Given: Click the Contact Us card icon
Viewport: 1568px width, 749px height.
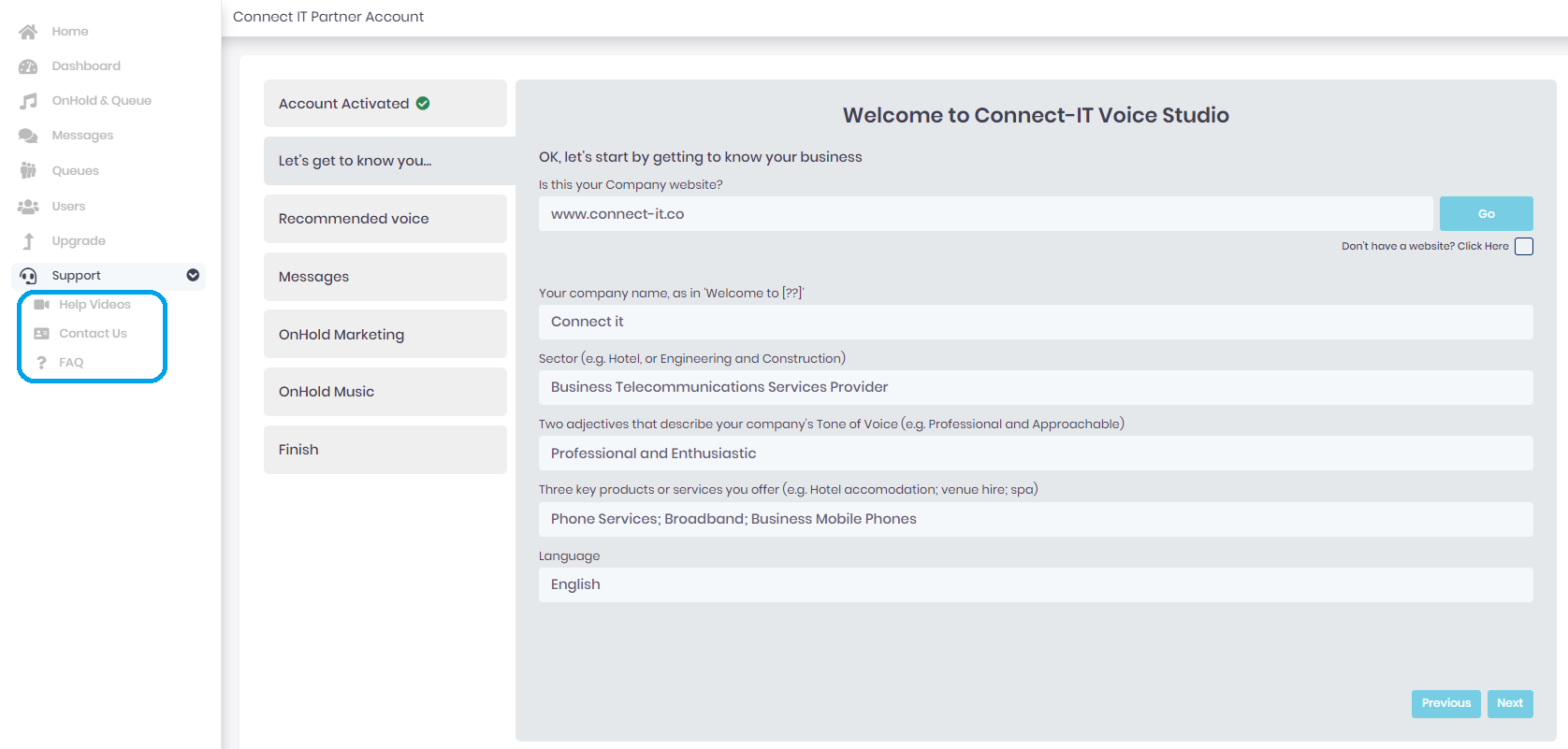Looking at the screenshot, I should 41,334.
